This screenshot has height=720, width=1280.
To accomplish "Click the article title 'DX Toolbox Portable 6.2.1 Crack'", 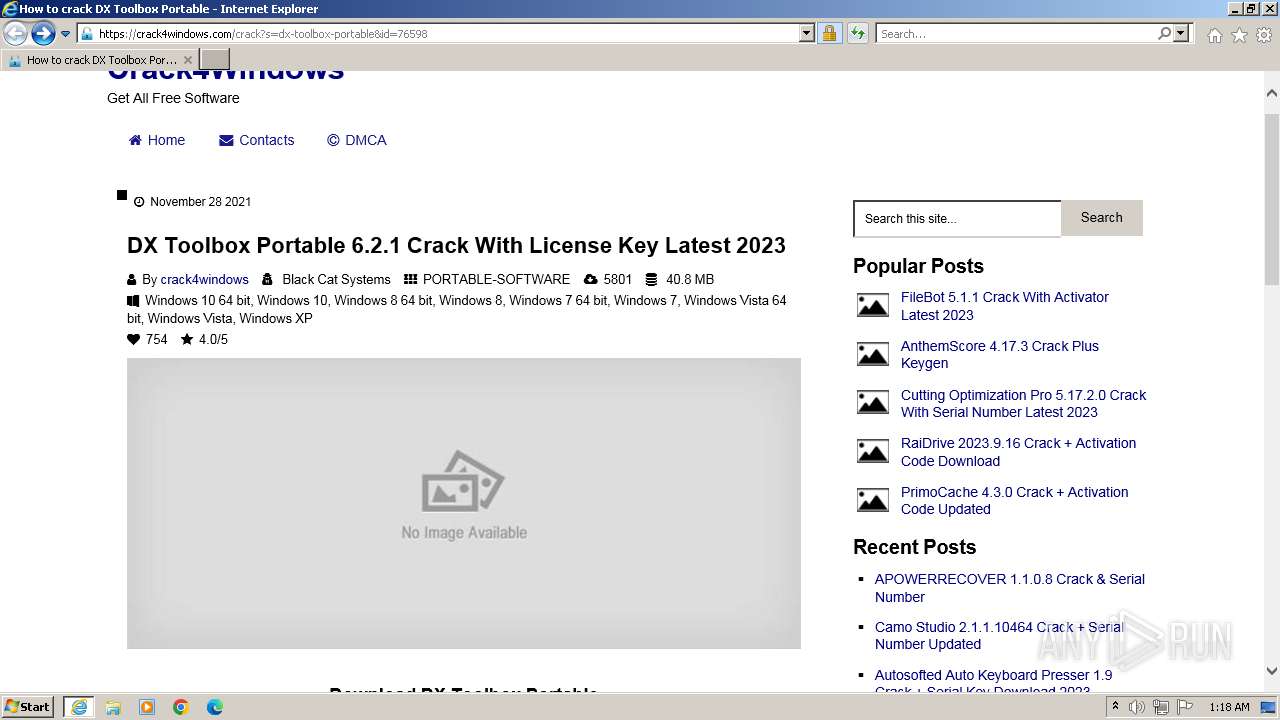I will click(456, 246).
